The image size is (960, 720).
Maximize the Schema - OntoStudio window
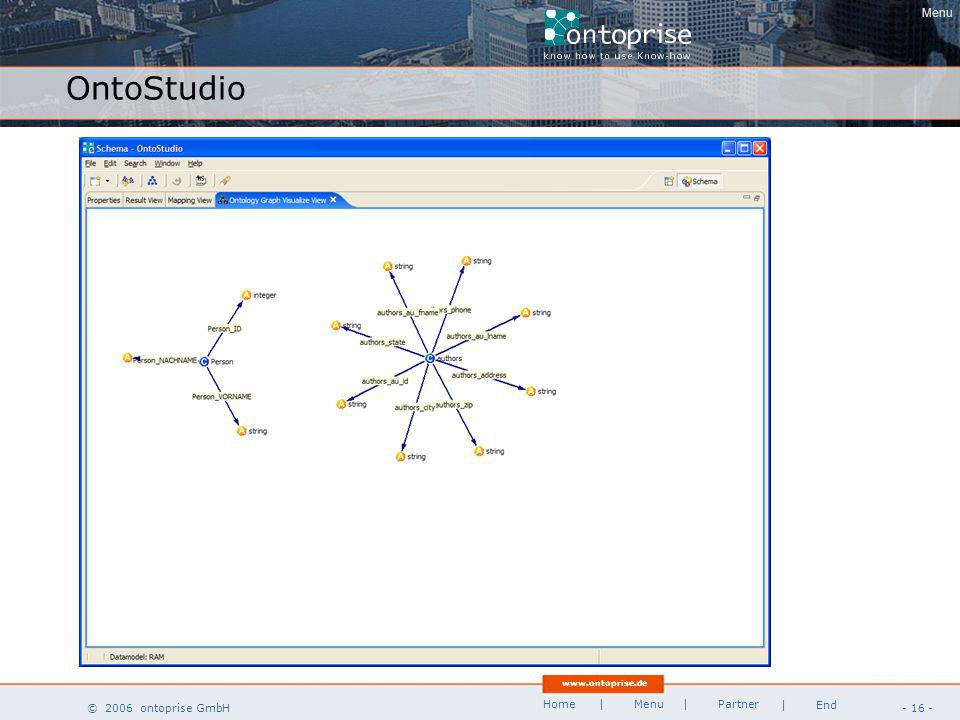click(744, 148)
